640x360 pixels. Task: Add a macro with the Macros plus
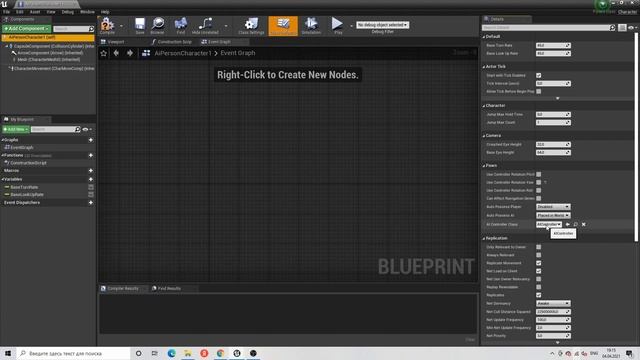click(x=91, y=171)
